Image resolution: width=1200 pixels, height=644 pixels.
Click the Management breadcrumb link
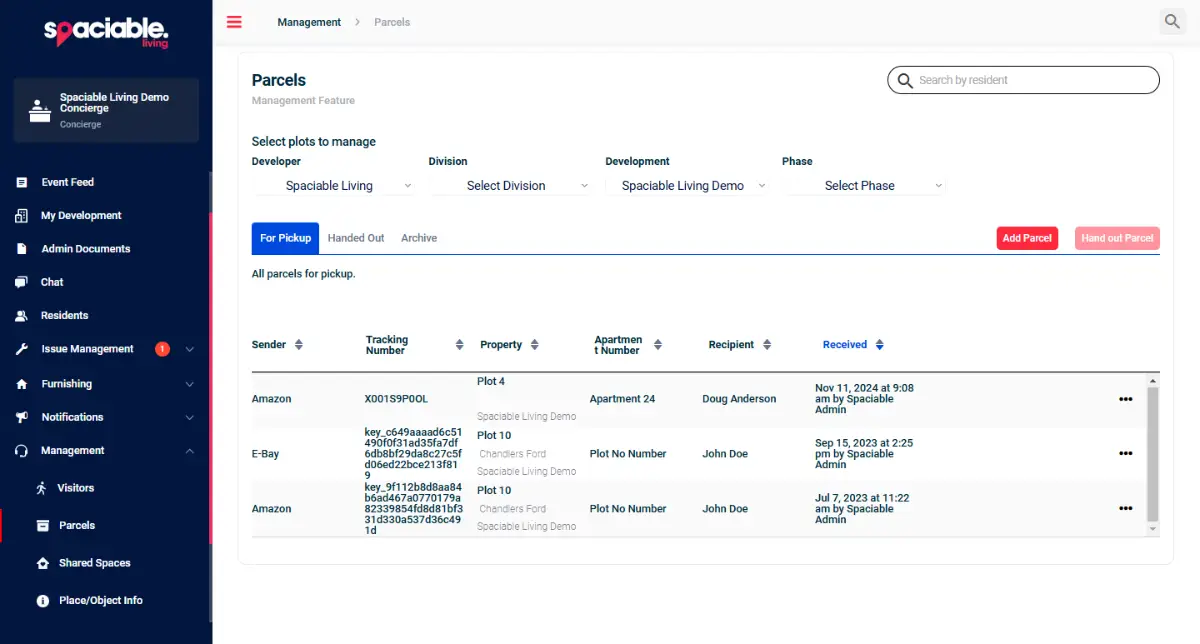point(309,22)
